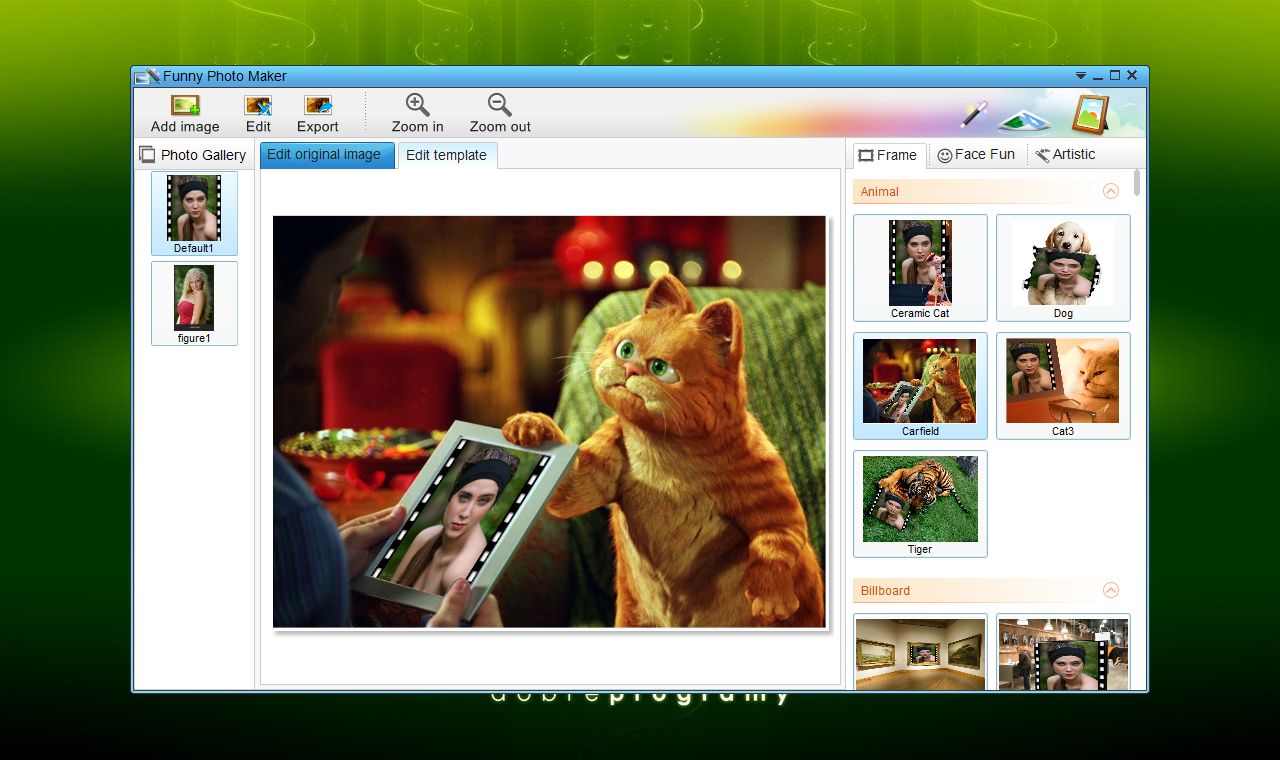Collapse the Animal frames section

click(1110, 191)
